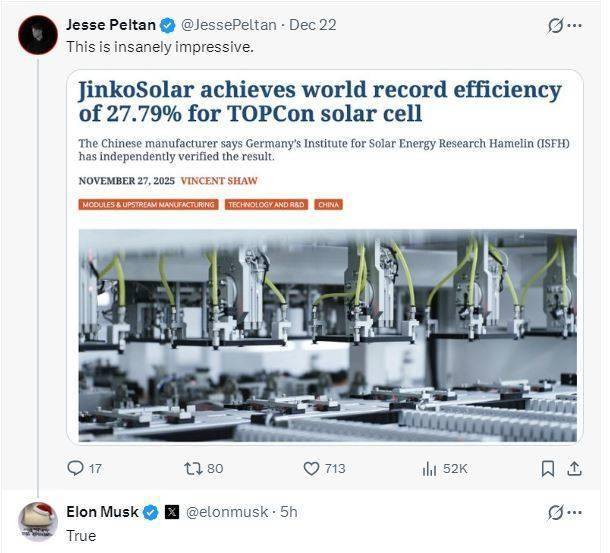This screenshot has width=610, height=553.
Task: Like Jesse Peltan's tweet
Action: point(311,468)
